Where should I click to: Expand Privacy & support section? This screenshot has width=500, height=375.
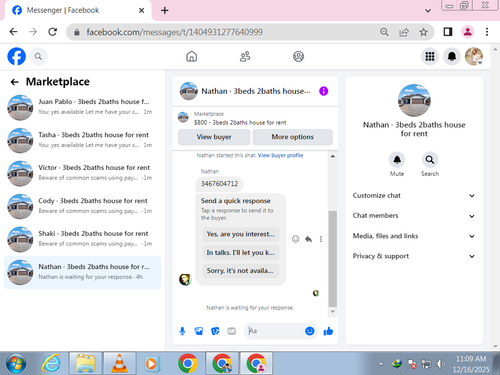(414, 256)
